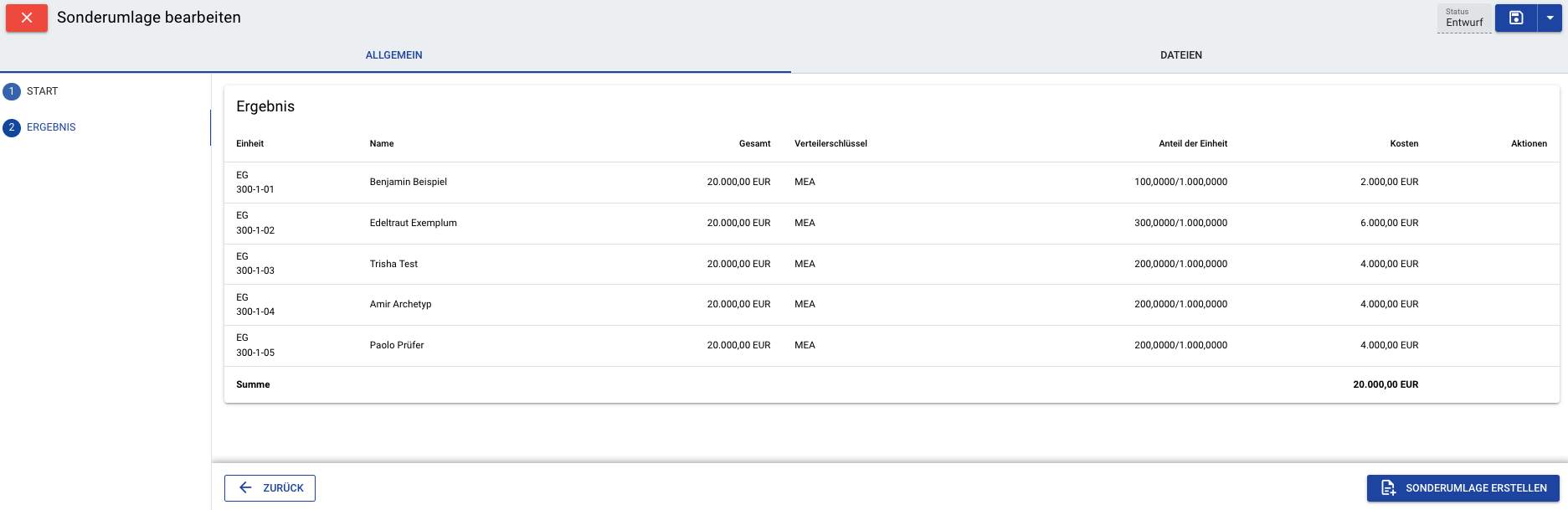
Task: Close the Sonderumlage editor with red X
Action: coord(27,18)
